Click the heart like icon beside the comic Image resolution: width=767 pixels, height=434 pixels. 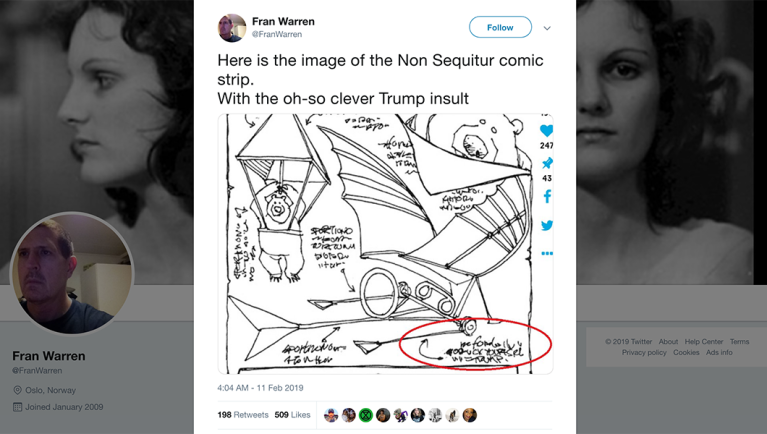[x=546, y=131]
